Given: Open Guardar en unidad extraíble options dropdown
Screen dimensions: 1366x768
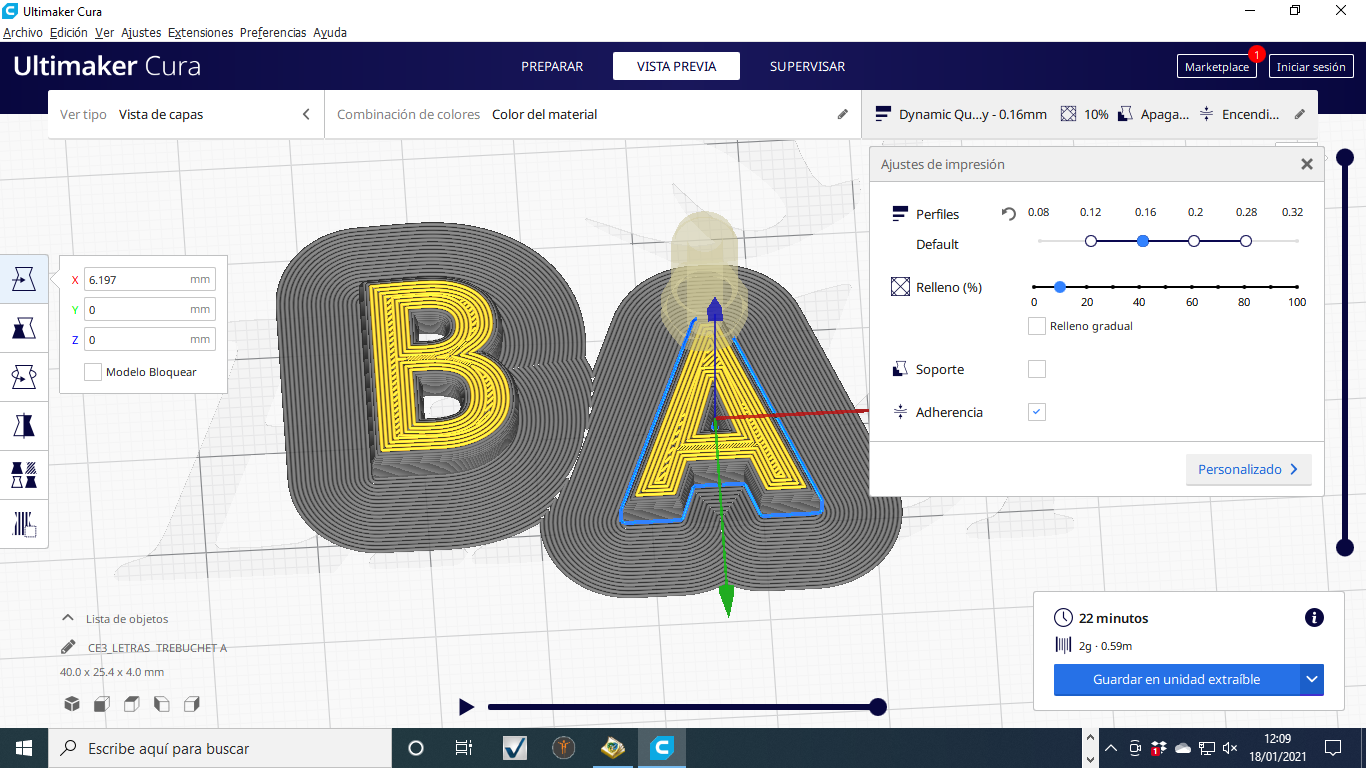Looking at the screenshot, I should pos(1311,680).
